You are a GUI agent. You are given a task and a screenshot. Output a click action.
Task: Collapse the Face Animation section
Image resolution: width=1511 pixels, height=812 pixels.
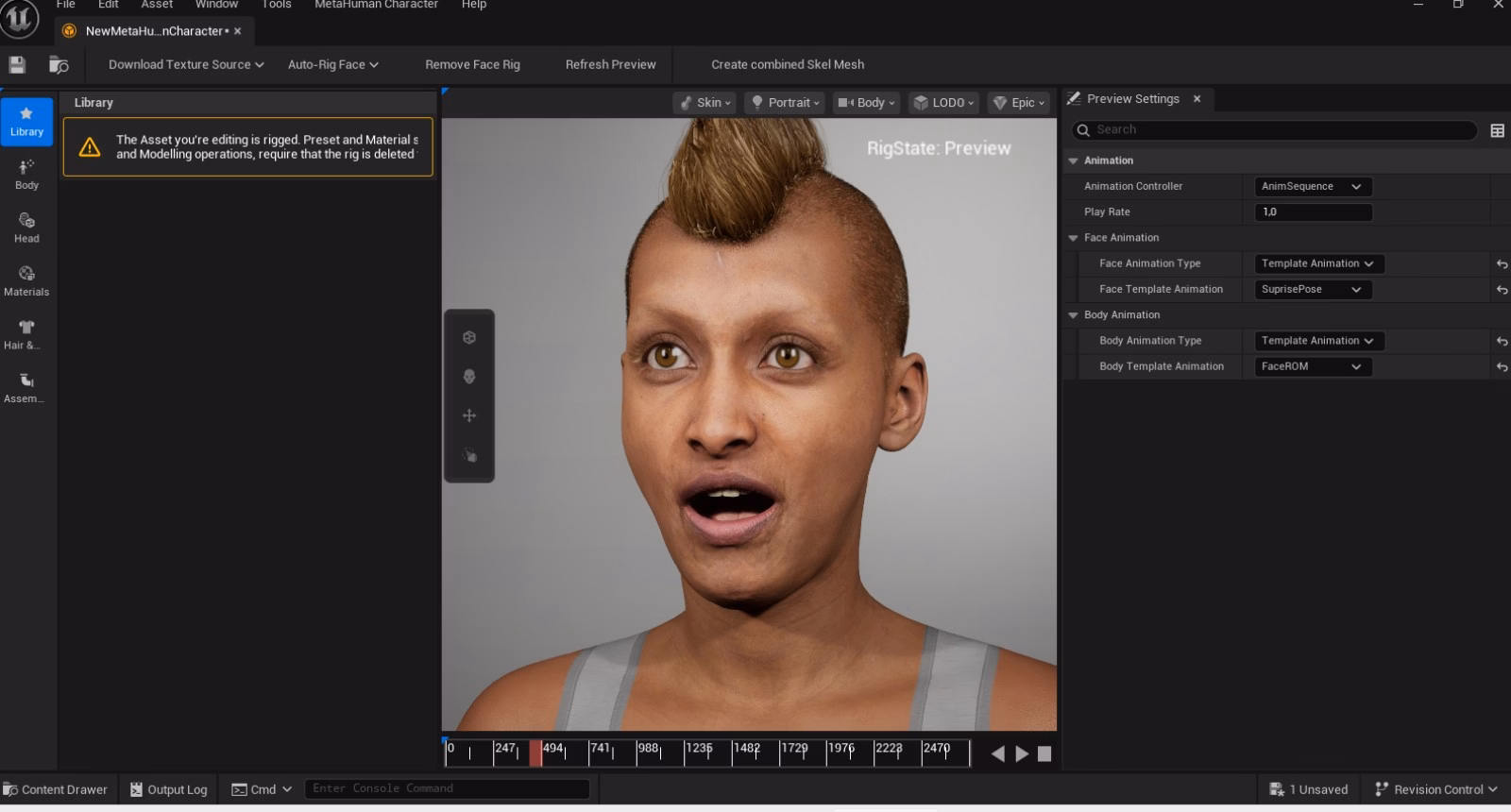1073,238
